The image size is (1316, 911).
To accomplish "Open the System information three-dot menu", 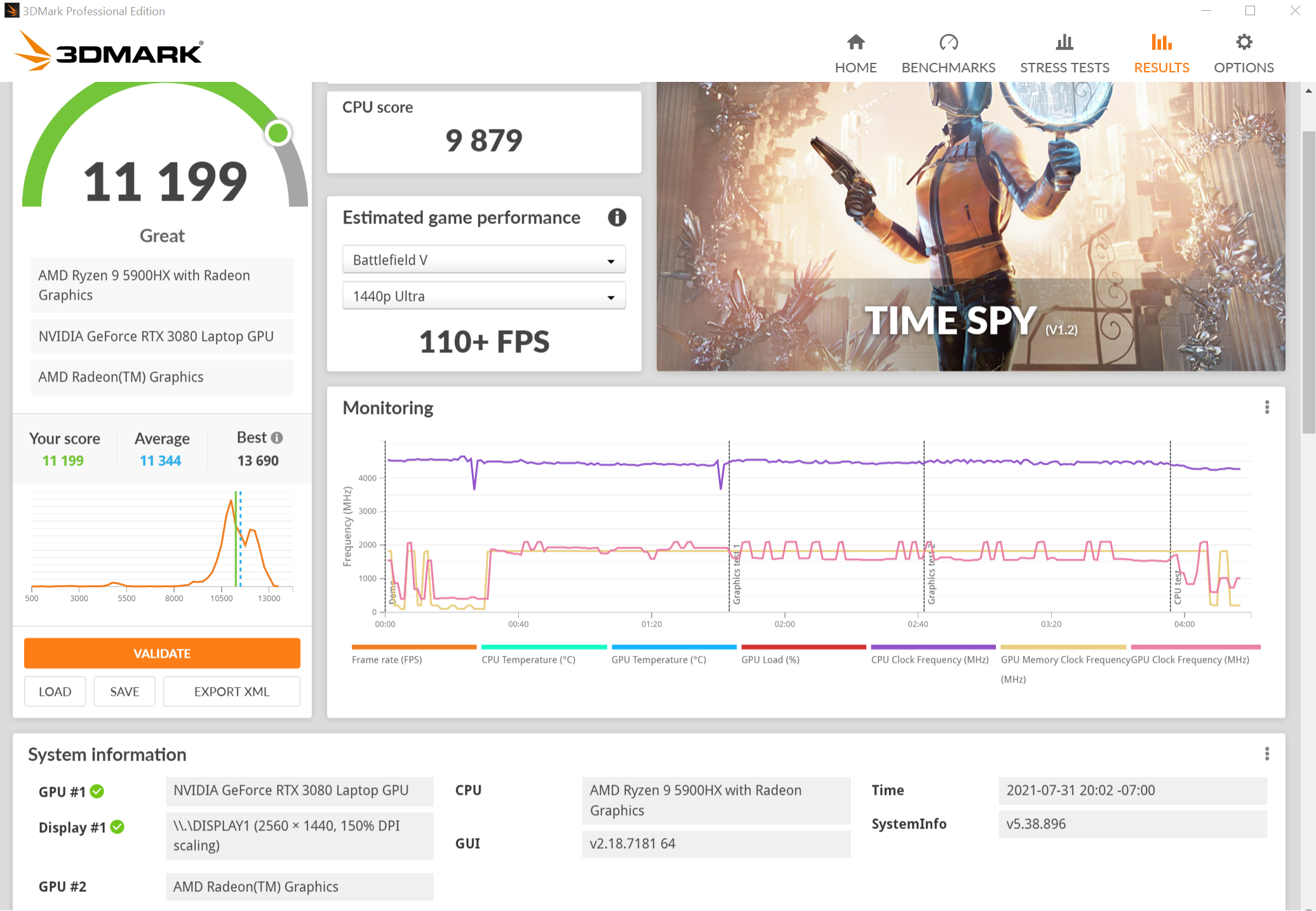I will 1266,754.
